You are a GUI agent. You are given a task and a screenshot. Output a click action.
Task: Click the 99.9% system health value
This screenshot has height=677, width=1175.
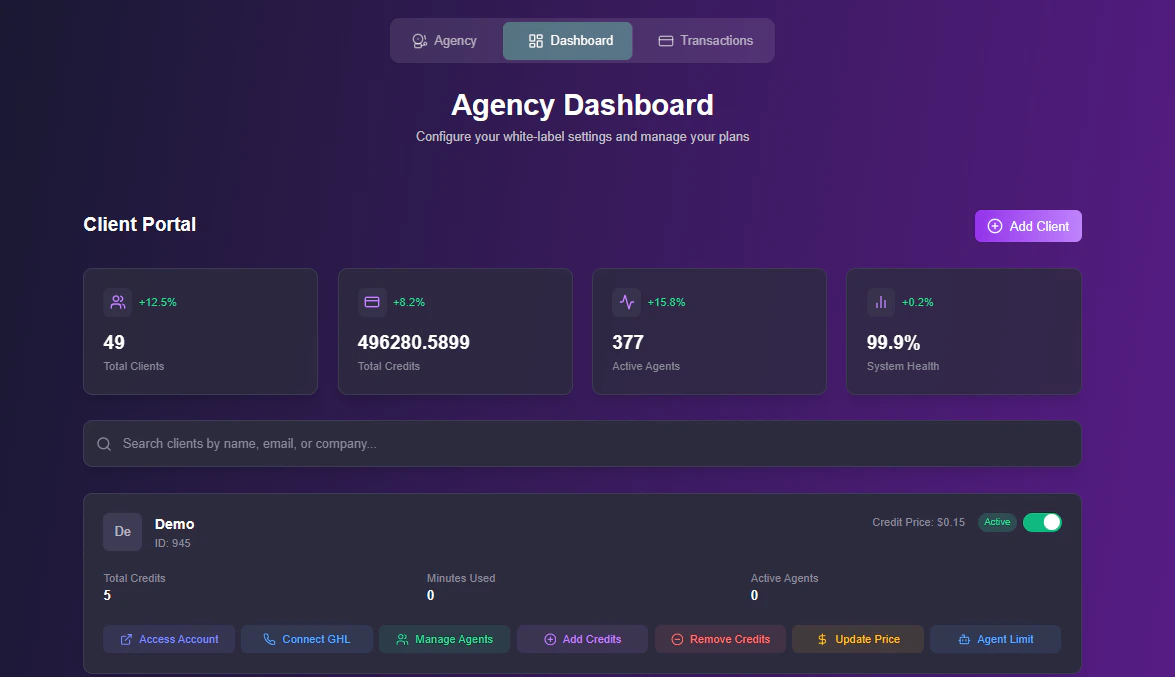pyautogui.click(x=893, y=343)
